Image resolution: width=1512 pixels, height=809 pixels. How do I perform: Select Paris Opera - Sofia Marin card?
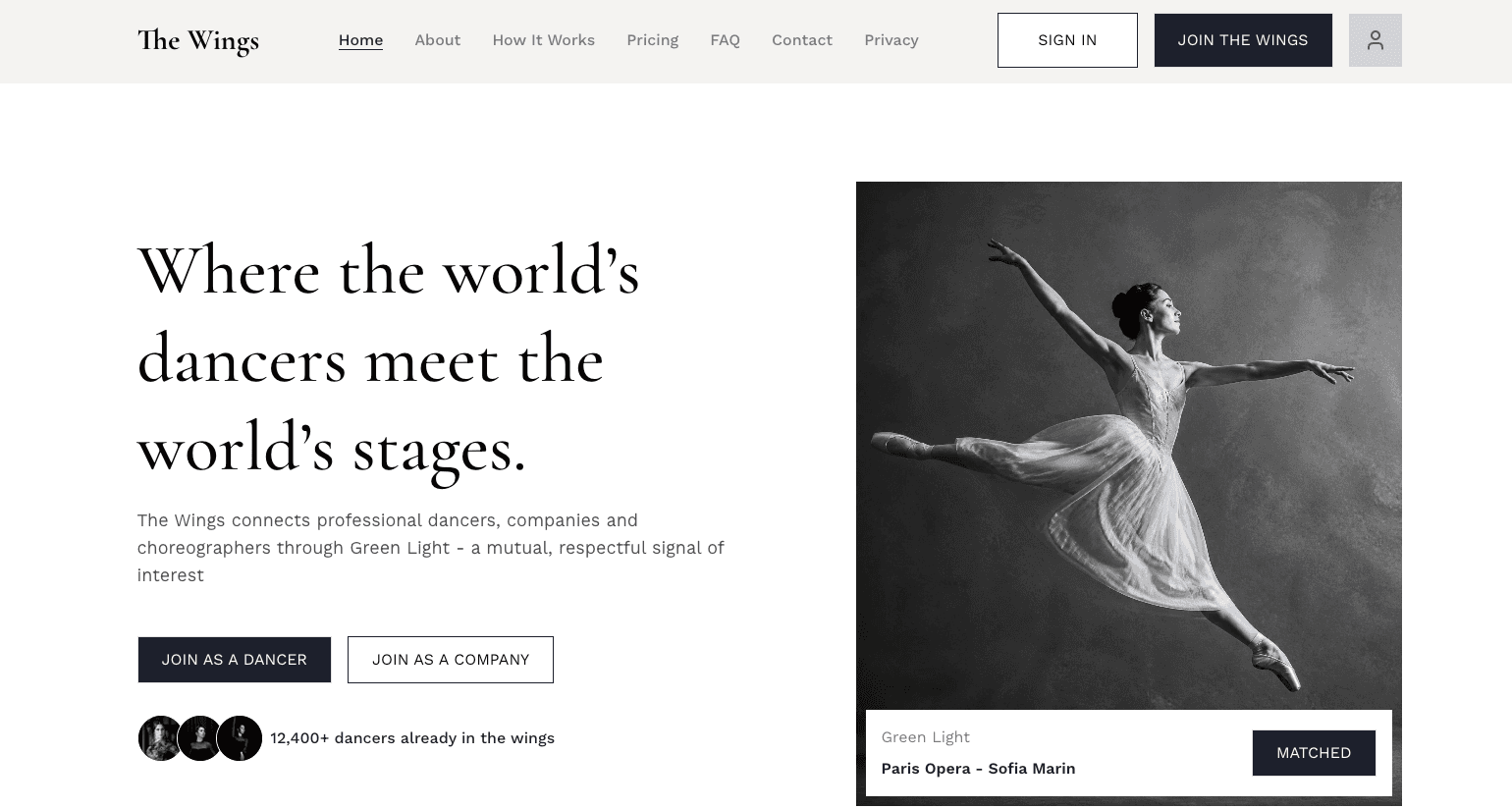(1129, 753)
